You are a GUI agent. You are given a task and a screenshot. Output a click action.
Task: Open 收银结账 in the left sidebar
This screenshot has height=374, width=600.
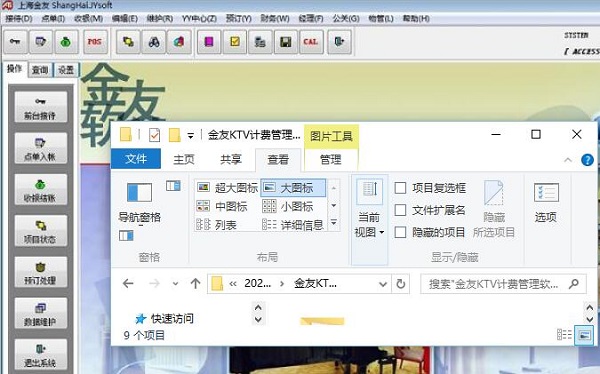coord(40,190)
